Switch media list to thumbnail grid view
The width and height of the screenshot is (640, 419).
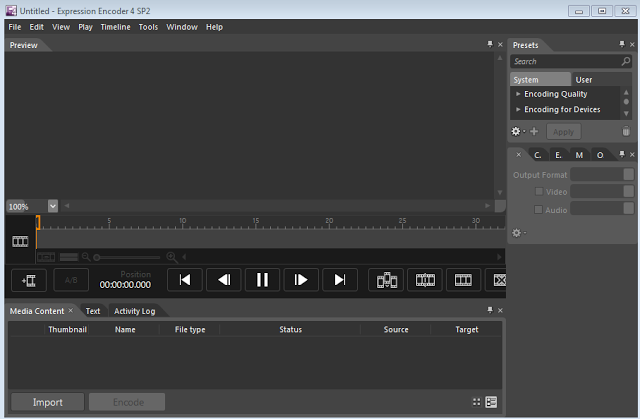click(476, 402)
